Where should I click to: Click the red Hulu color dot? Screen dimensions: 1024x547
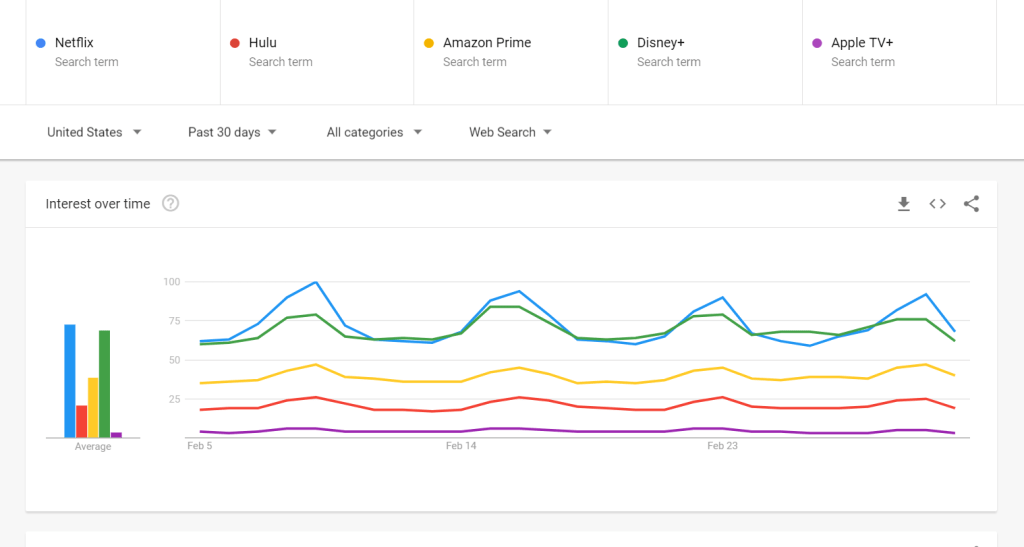[x=234, y=43]
